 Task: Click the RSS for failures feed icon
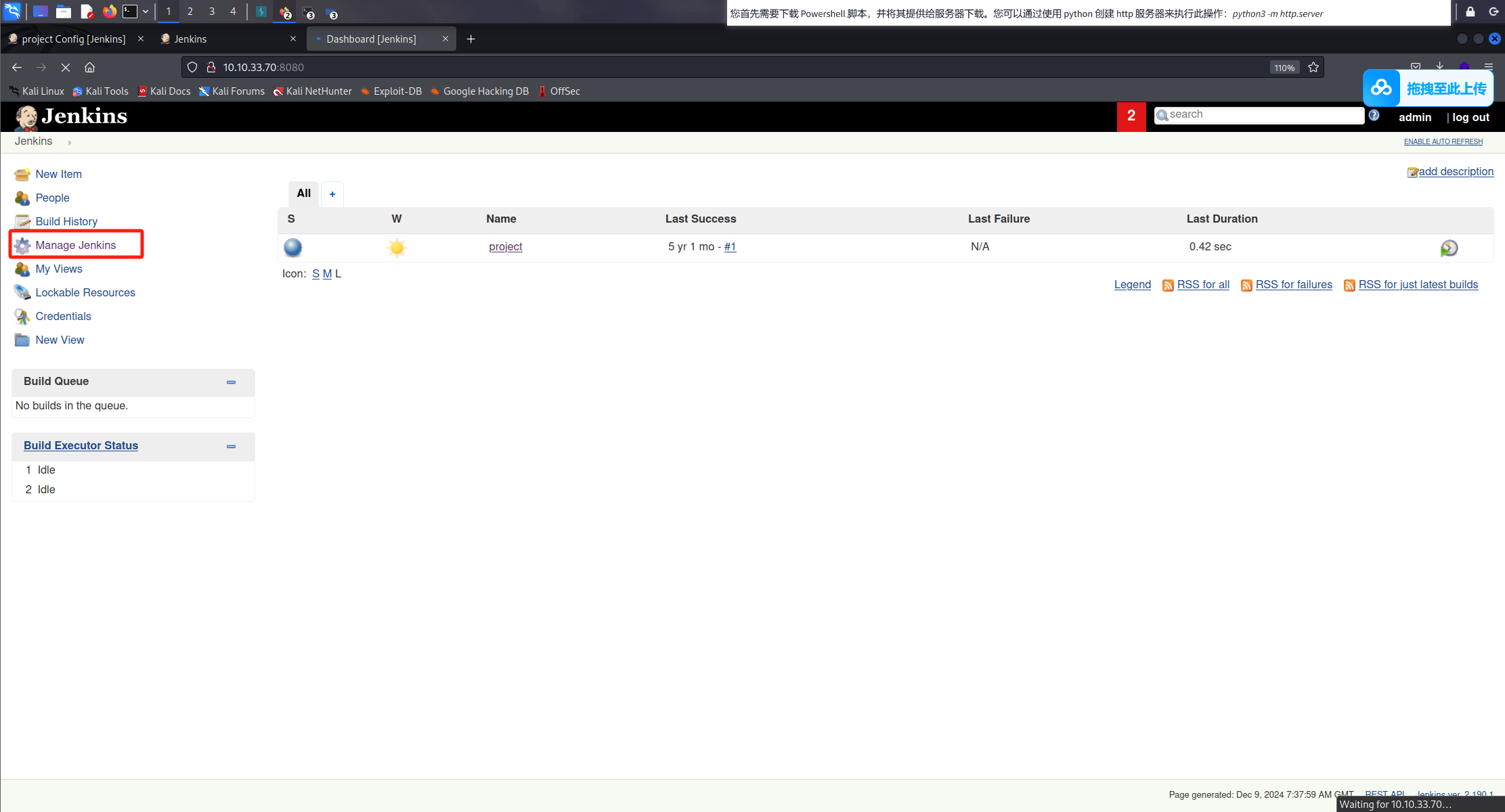pos(1246,286)
